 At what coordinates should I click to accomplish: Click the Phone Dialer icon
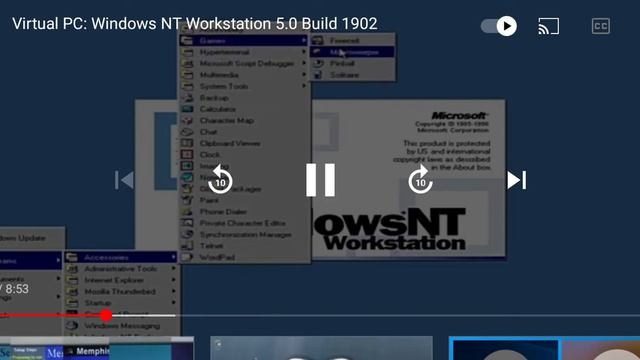[187, 211]
